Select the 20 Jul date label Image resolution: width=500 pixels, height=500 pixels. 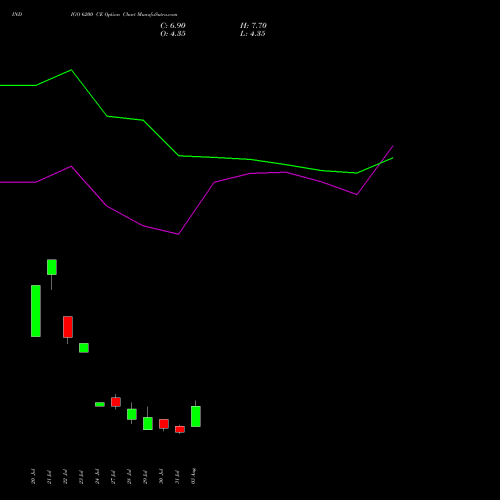(x=33, y=477)
